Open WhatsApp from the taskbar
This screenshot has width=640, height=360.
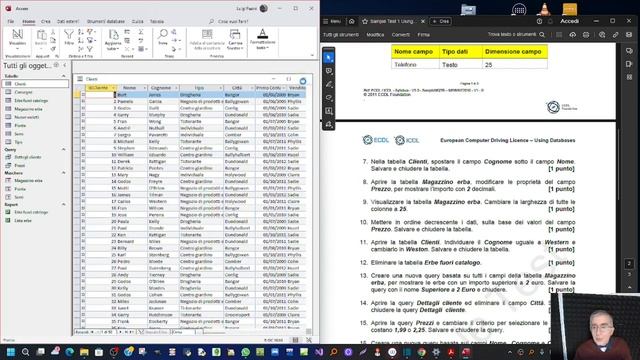[x=246, y=352]
